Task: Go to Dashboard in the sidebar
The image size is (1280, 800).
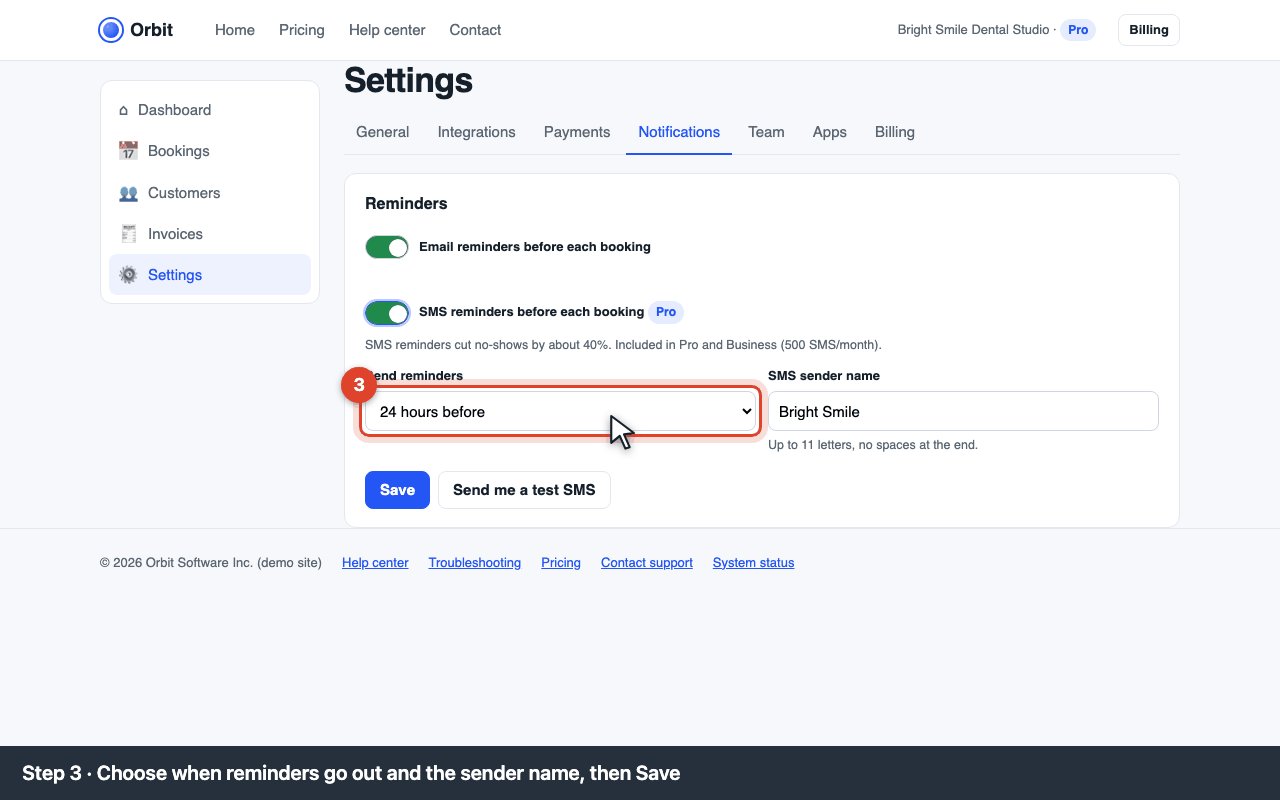Action: click(210, 110)
